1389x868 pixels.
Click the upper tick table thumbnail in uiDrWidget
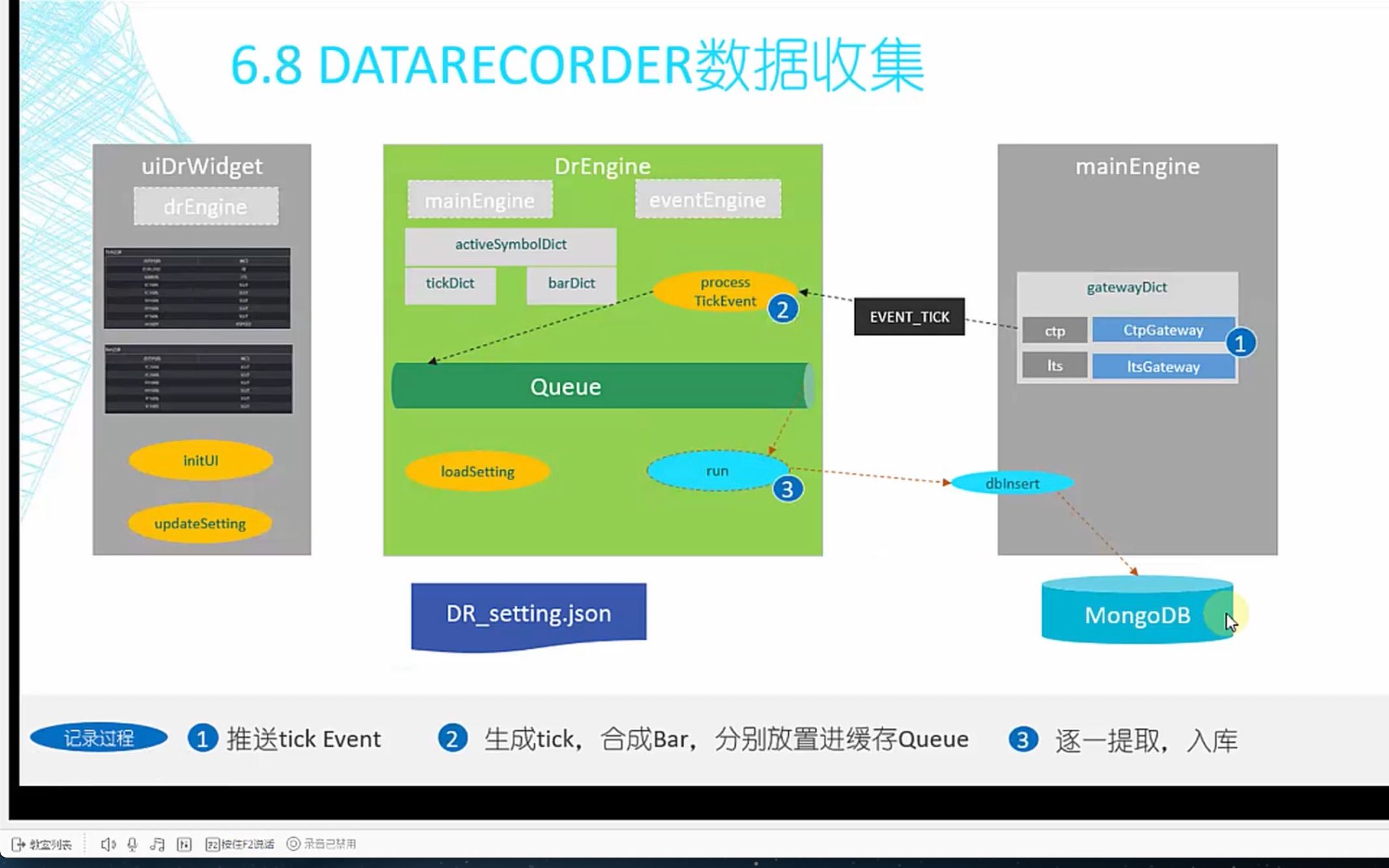click(x=197, y=288)
